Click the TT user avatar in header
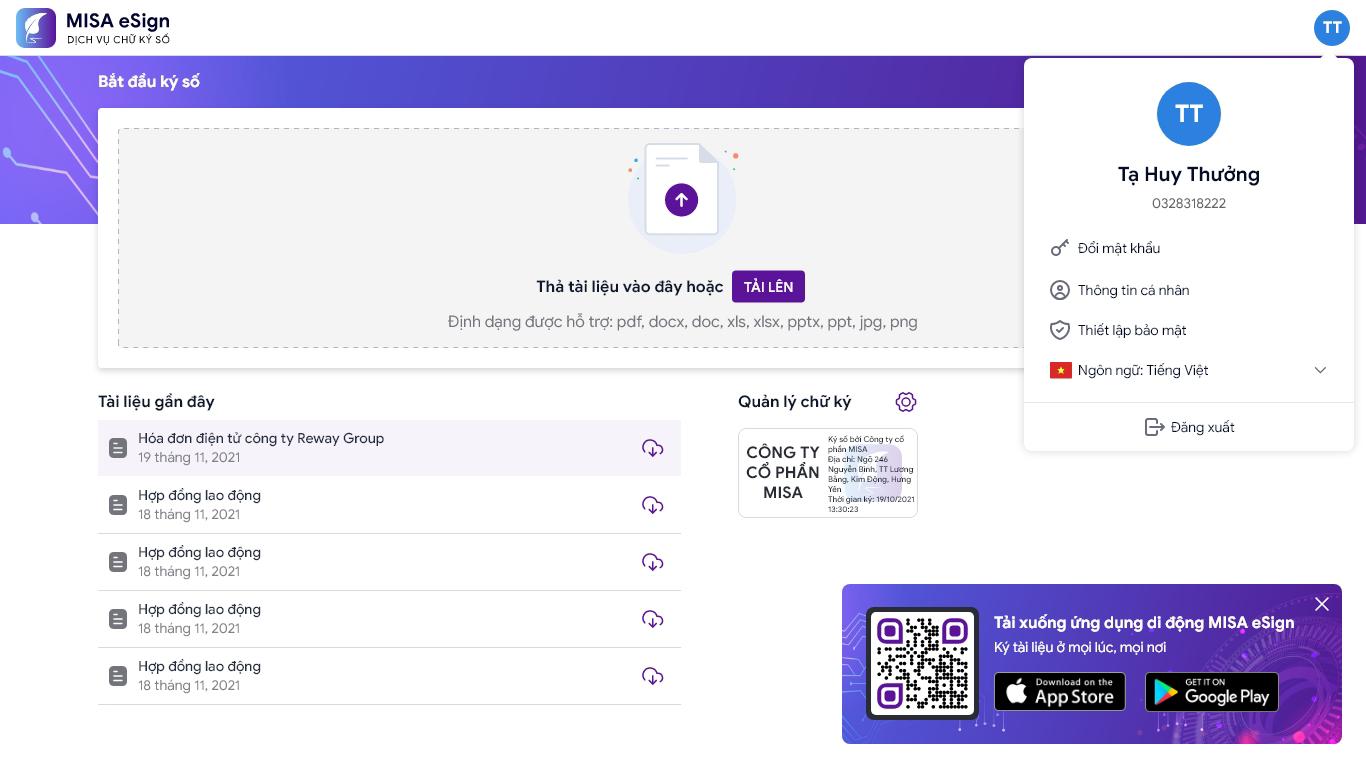This screenshot has width=1366, height=768. (1331, 28)
